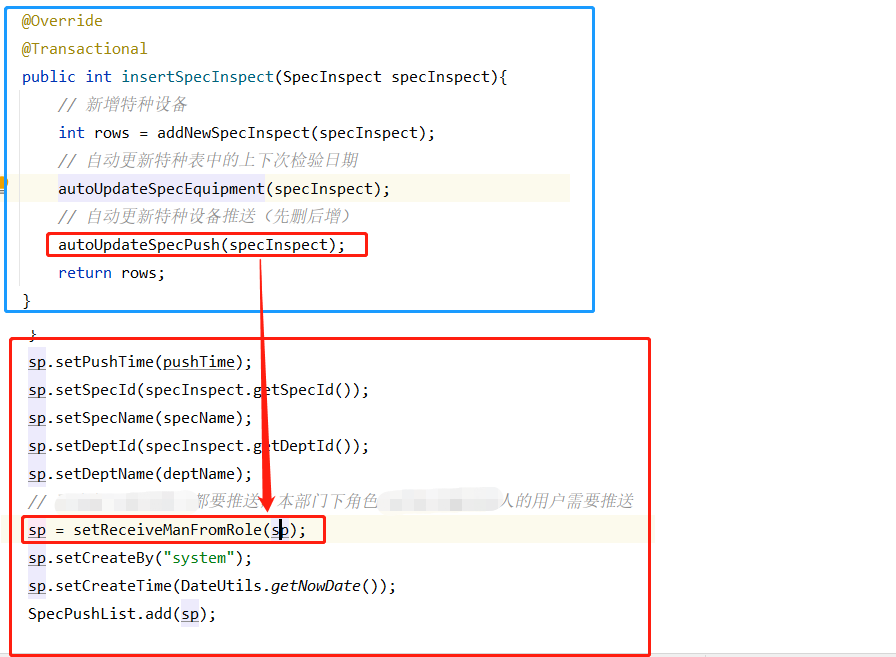Click the @Transactional annotation
Viewport: 896px width, 657px height.
pos(84,49)
